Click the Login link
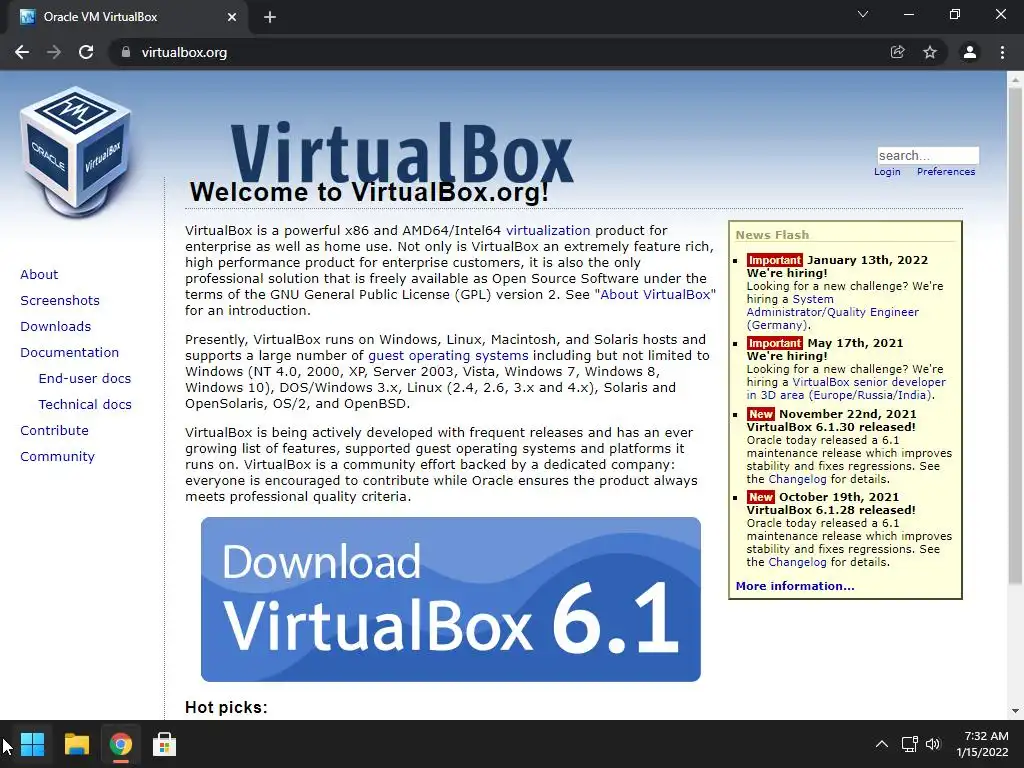This screenshot has height=768, width=1024. (x=887, y=172)
